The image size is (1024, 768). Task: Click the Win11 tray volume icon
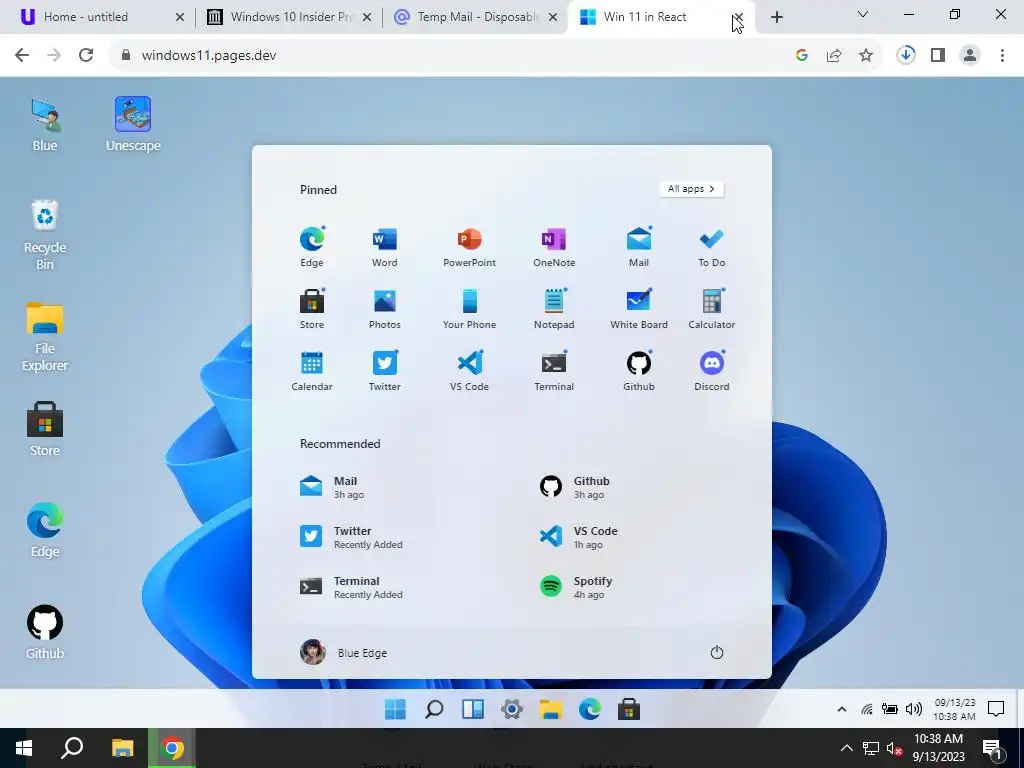click(914, 709)
